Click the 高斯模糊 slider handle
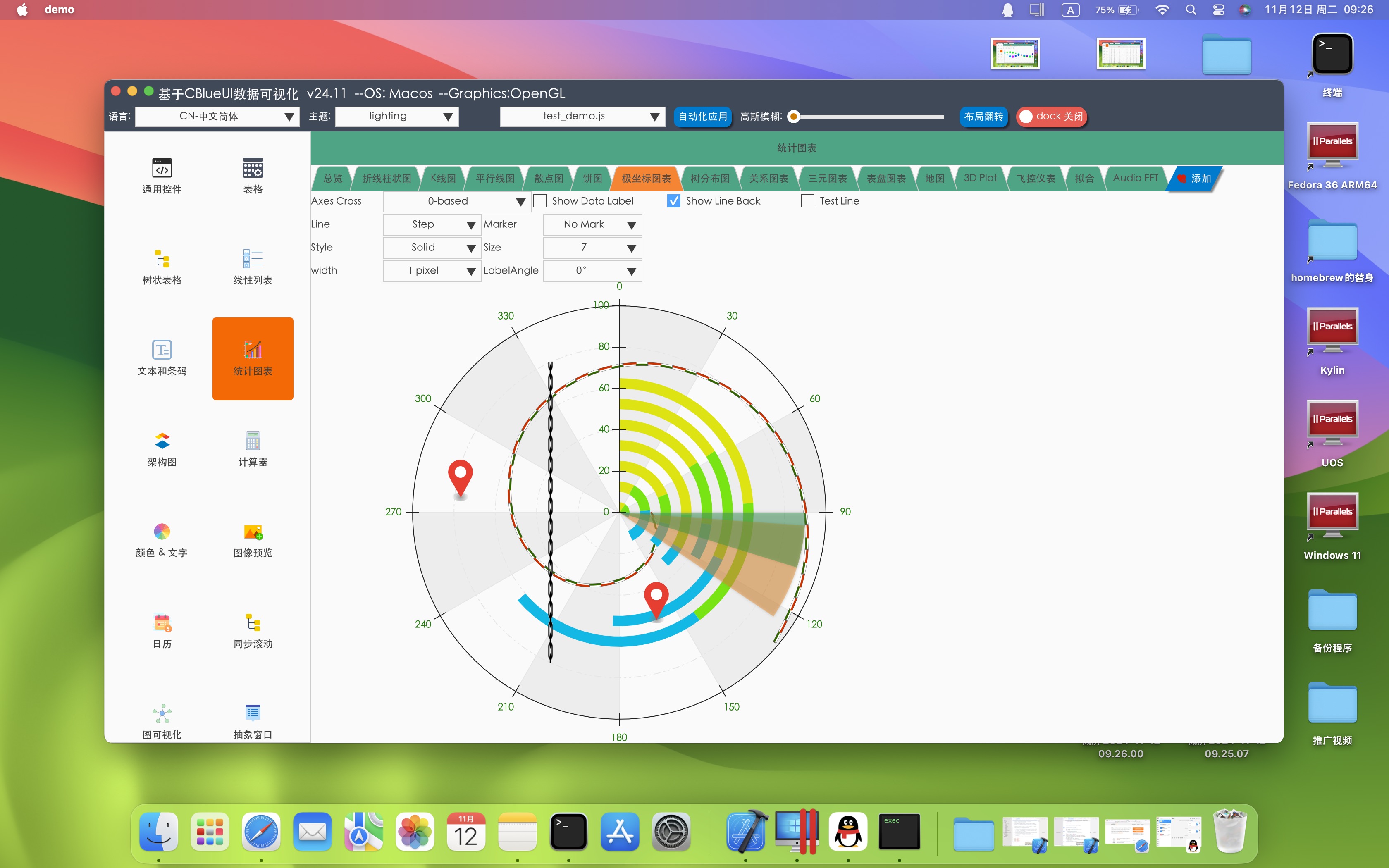Screen dimensions: 1389x868 [x=794, y=117]
